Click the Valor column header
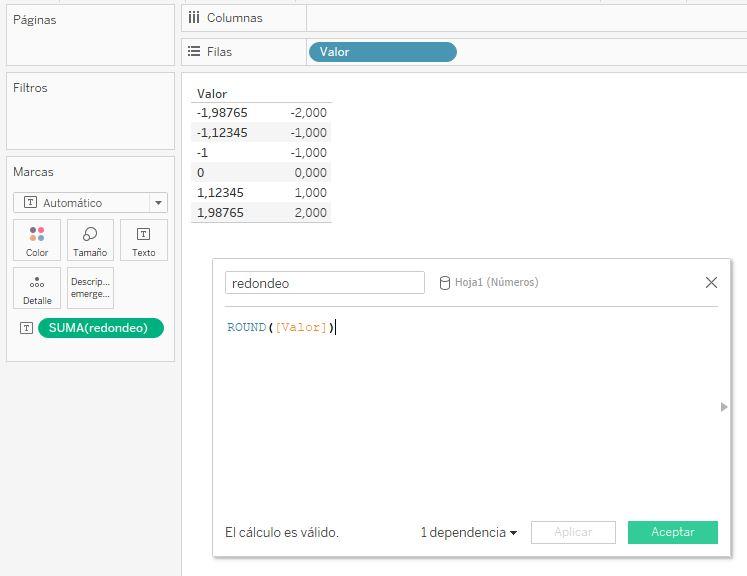This screenshot has width=747, height=576. (x=212, y=94)
